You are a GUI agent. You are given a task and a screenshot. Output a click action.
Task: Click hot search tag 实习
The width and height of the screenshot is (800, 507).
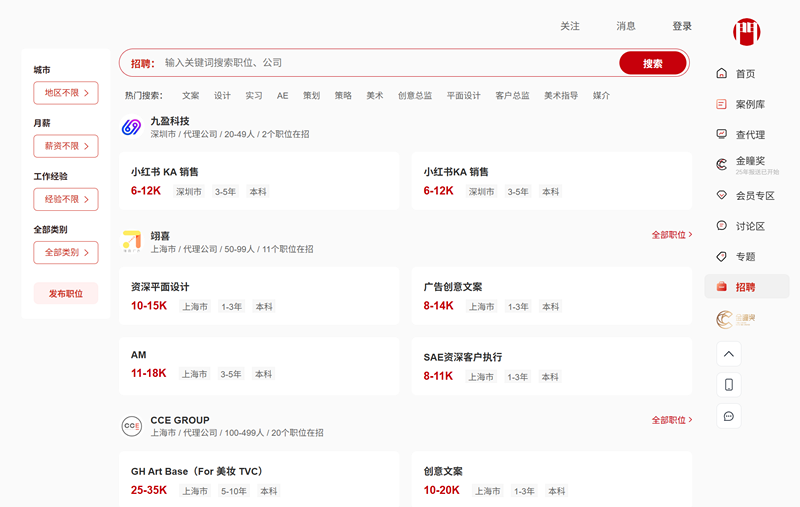click(x=254, y=95)
